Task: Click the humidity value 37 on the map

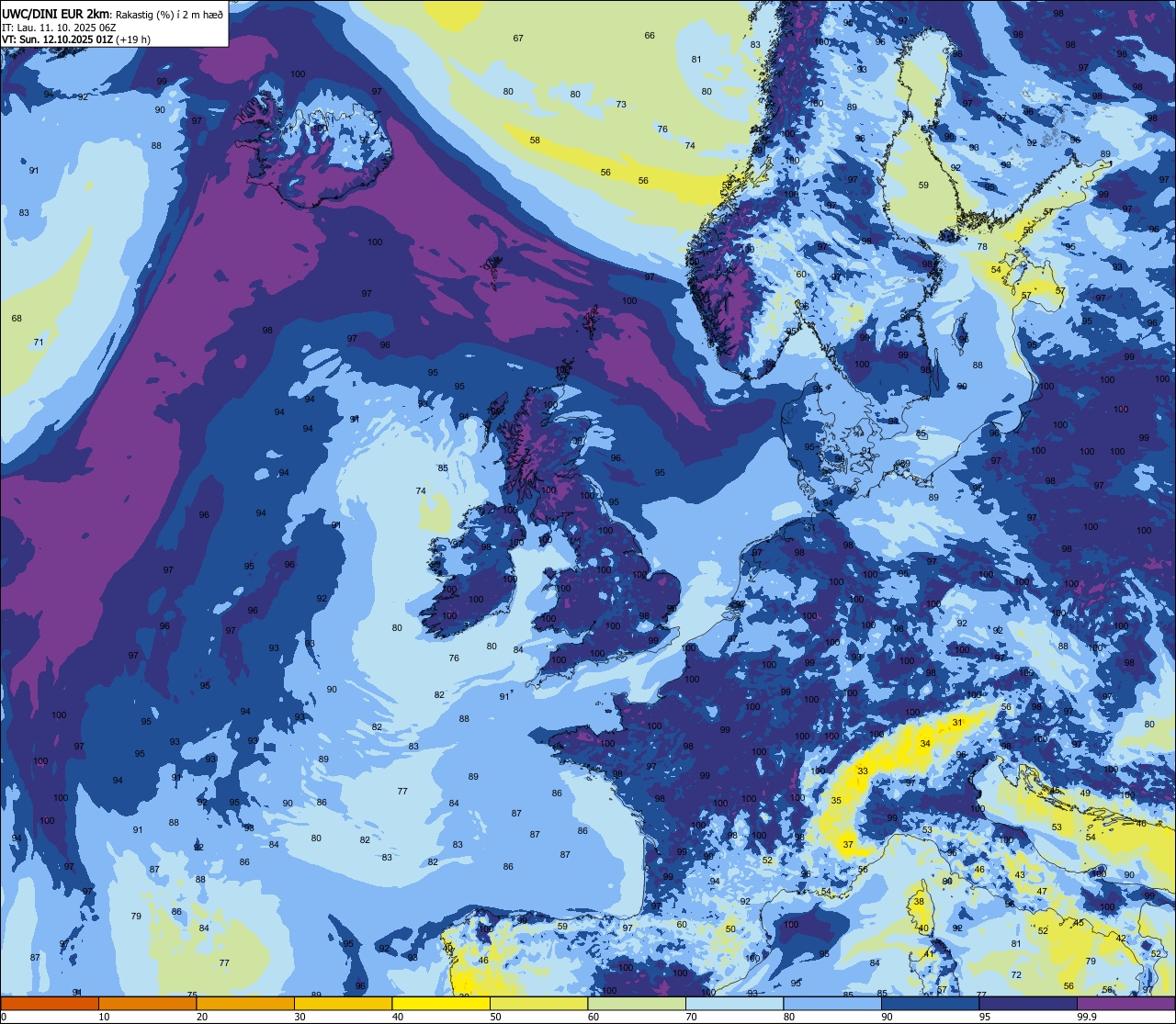Action: pos(848,844)
